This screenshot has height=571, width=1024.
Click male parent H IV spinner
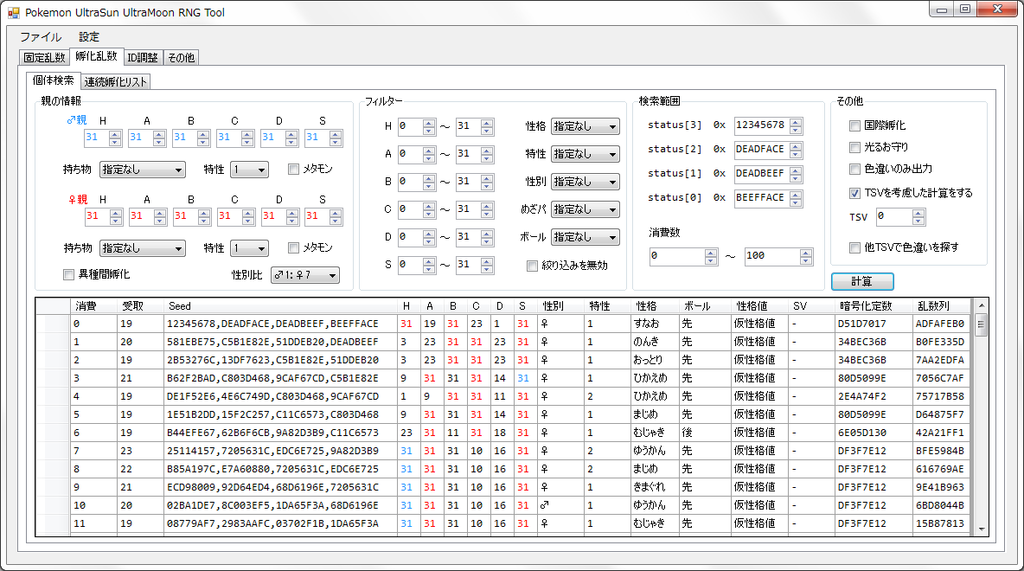click(x=115, y=138)
